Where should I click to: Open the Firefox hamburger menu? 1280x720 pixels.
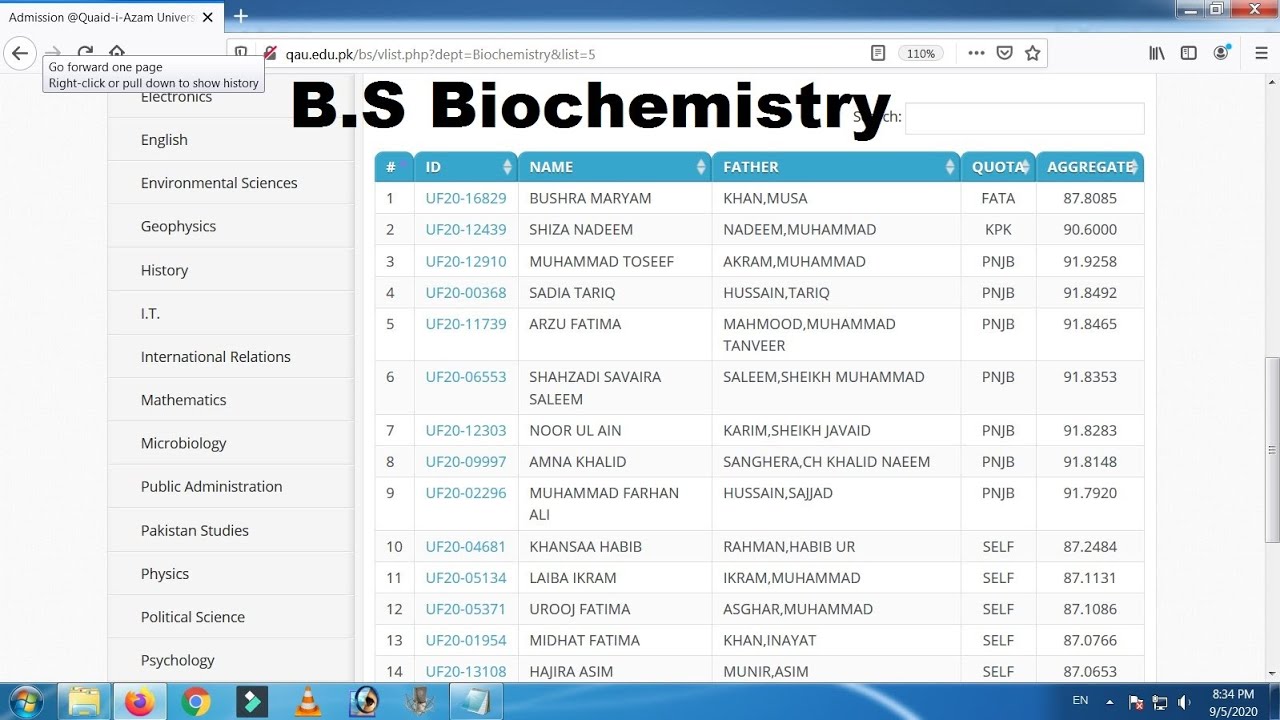pyautogui.click(x=1261, y=53)
